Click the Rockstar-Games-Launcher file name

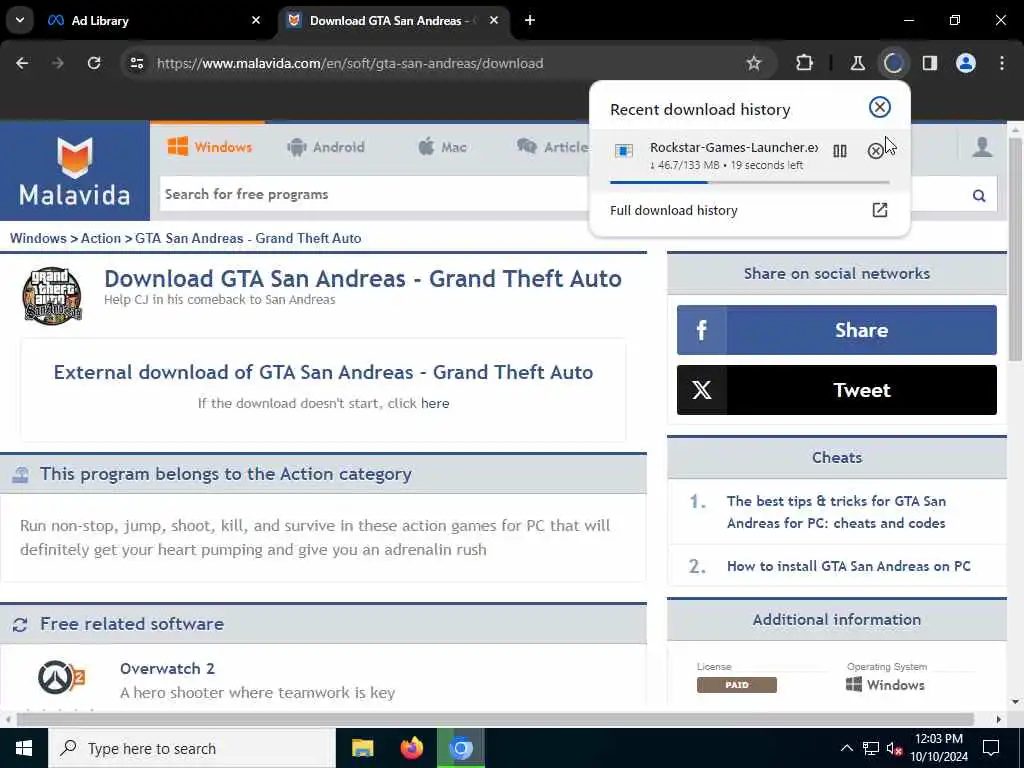pyautogui.click(x=734, y=148)
